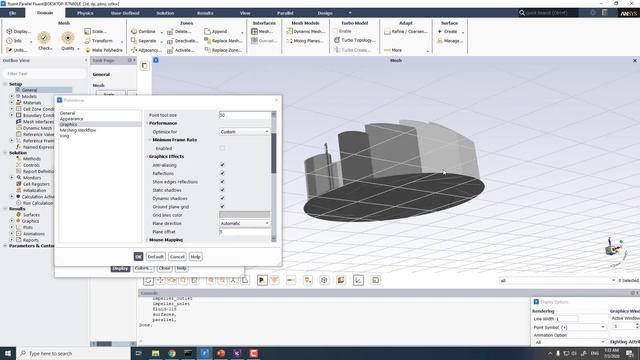Click the Default button in Preferences
640x360 pixels.
click(x=156, y=257)
